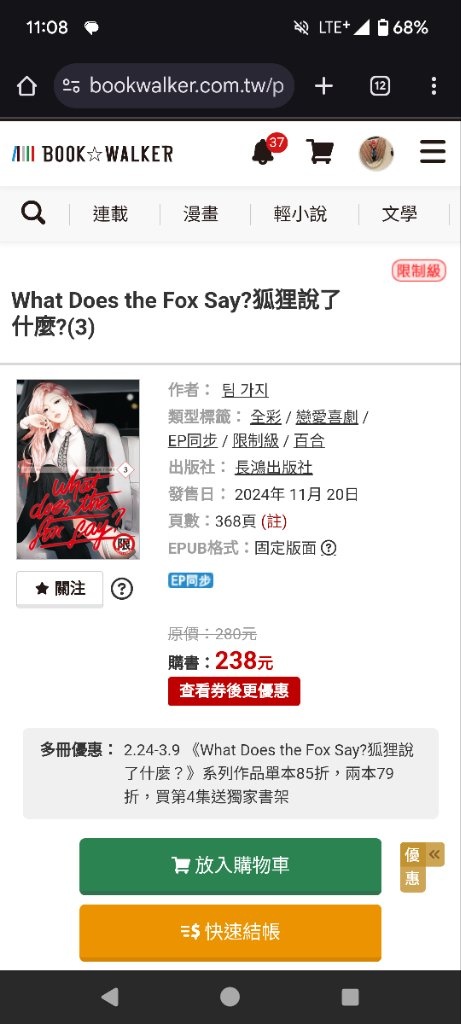This screenshot has height=1024, width=461.
Task: Open the 長鴻出版社 publisher link
Action: point(274,468)
